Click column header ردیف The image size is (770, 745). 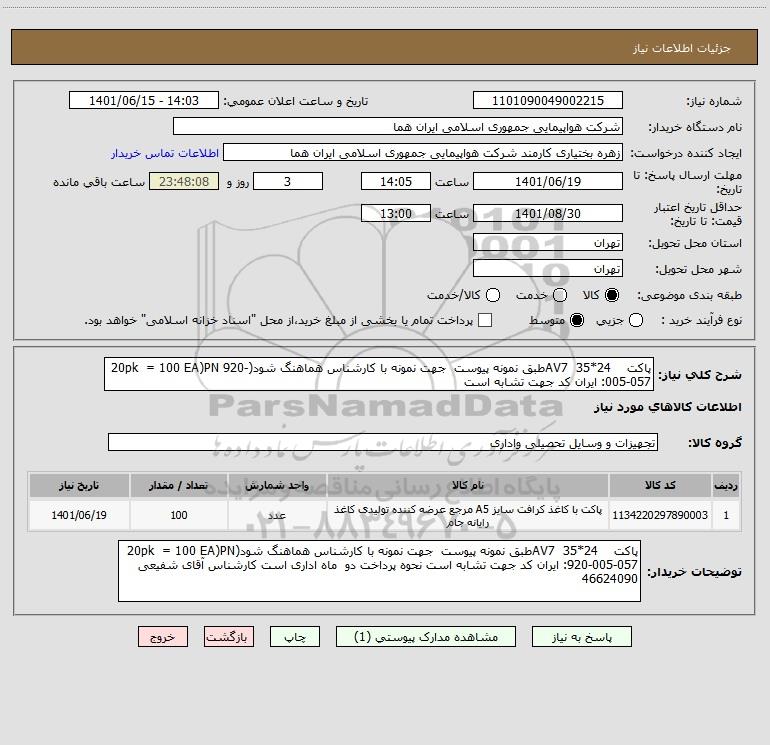[x=726, y=485]
